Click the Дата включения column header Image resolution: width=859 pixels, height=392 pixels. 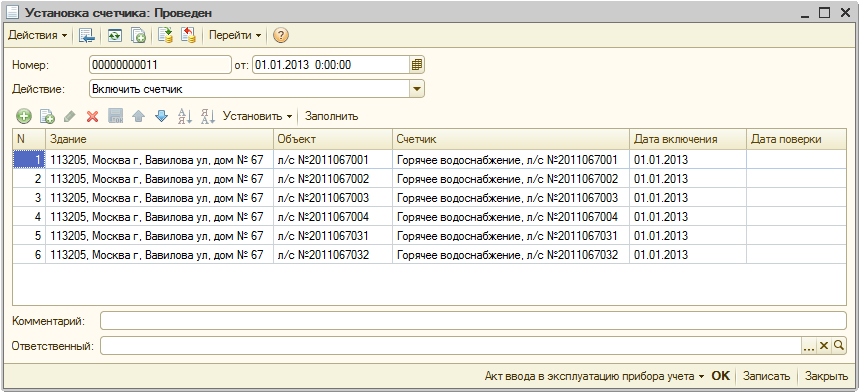(x=688, y=139)
